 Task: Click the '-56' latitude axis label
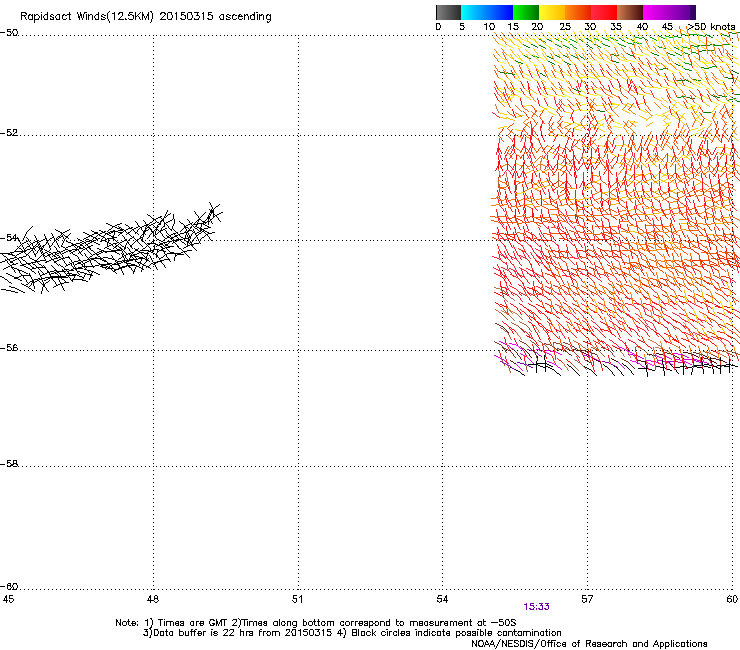pos(9,348)
